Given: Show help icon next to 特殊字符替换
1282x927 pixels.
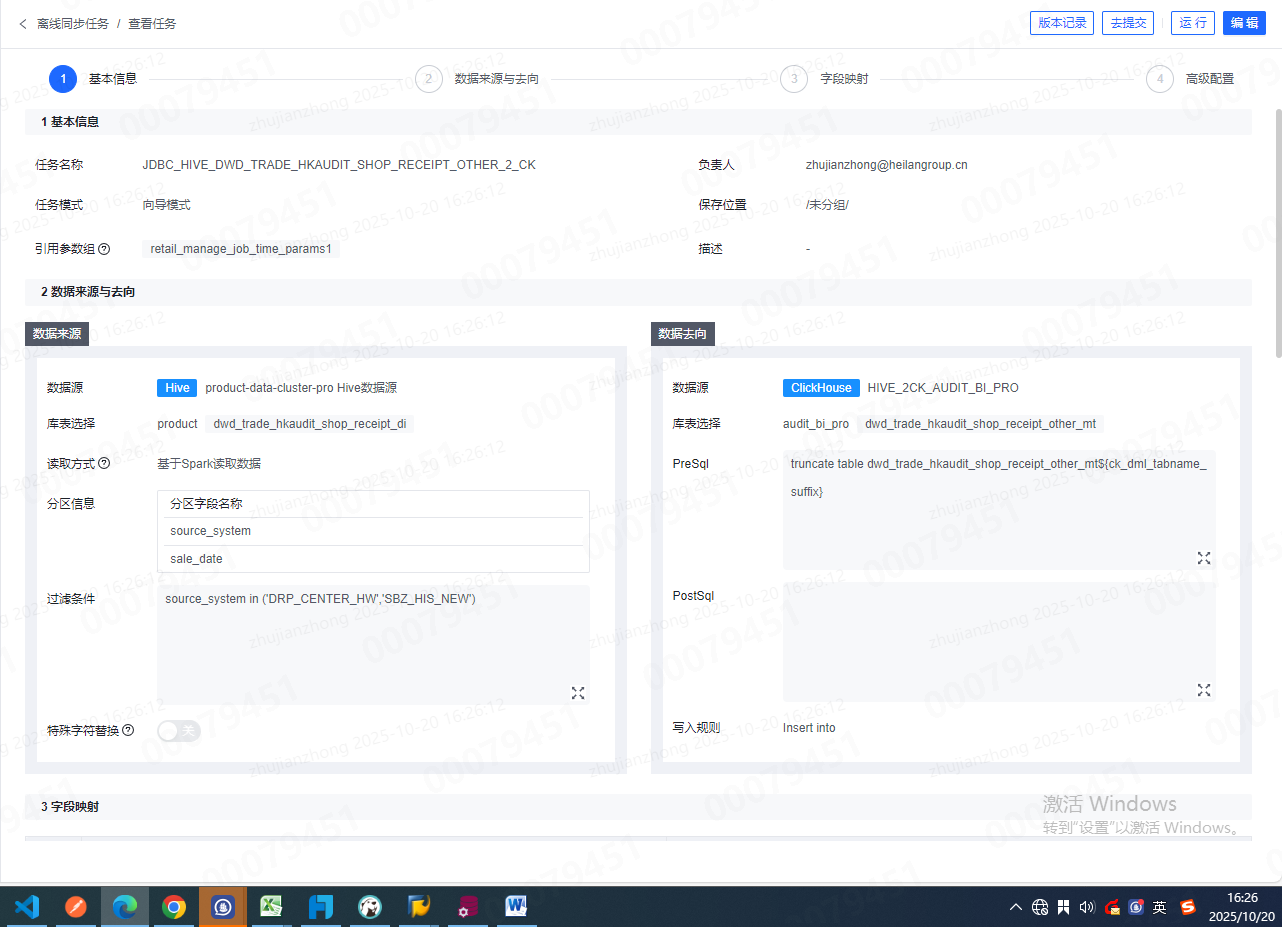Looking at the screenshot, I should click(x=128, y=731).
